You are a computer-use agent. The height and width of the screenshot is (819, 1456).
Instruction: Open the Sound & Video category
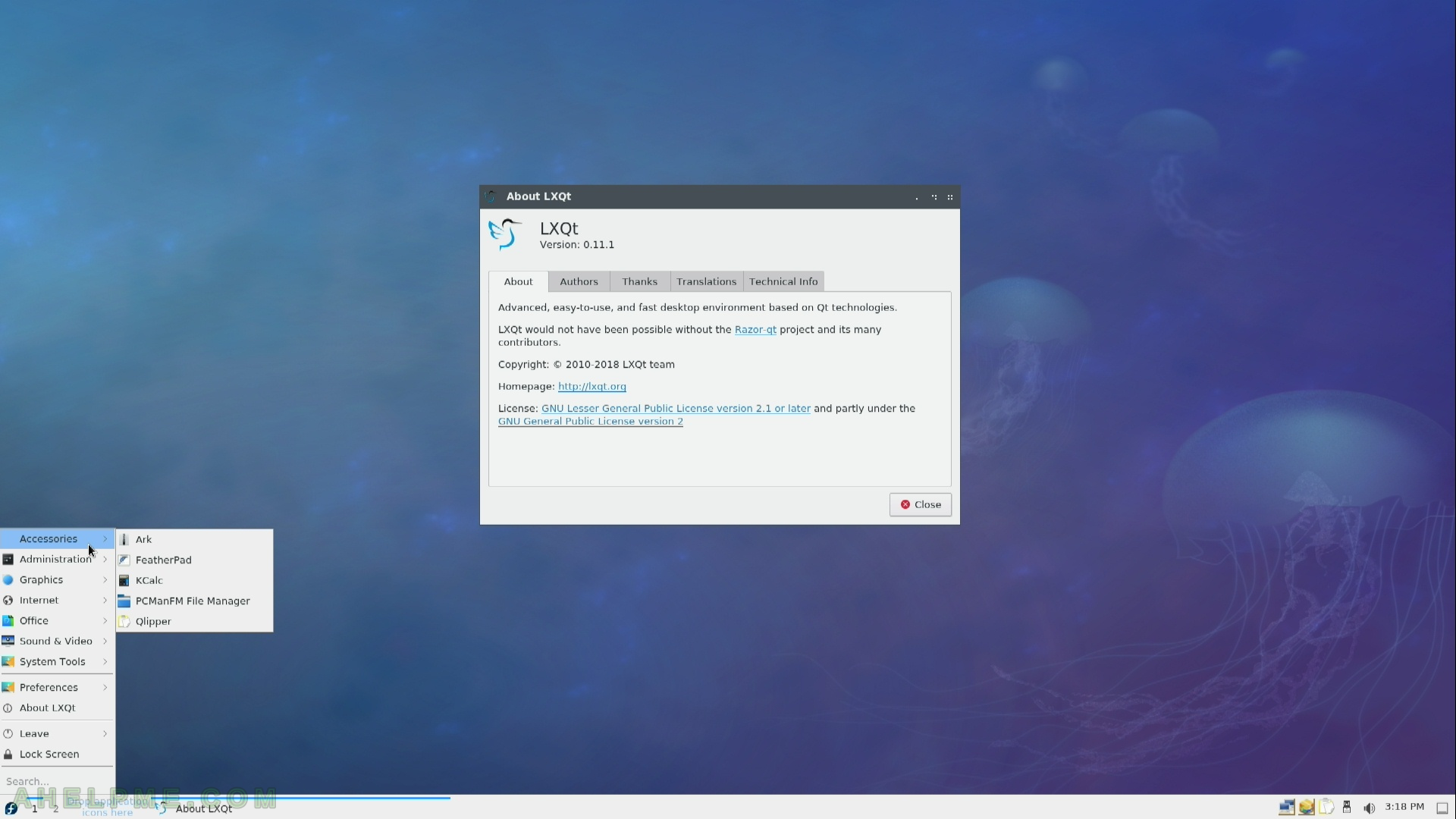click(57, 641)
